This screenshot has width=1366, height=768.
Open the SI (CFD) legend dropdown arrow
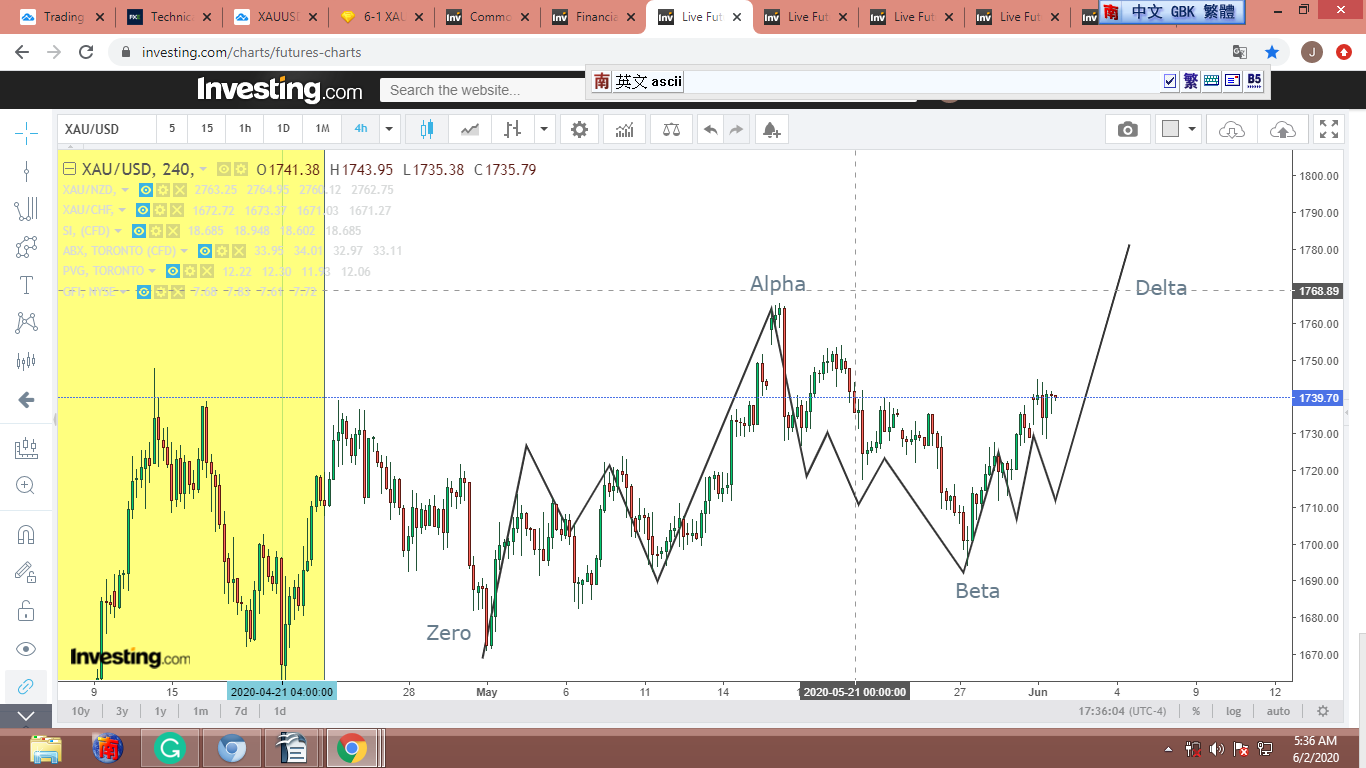pos(119,231)
